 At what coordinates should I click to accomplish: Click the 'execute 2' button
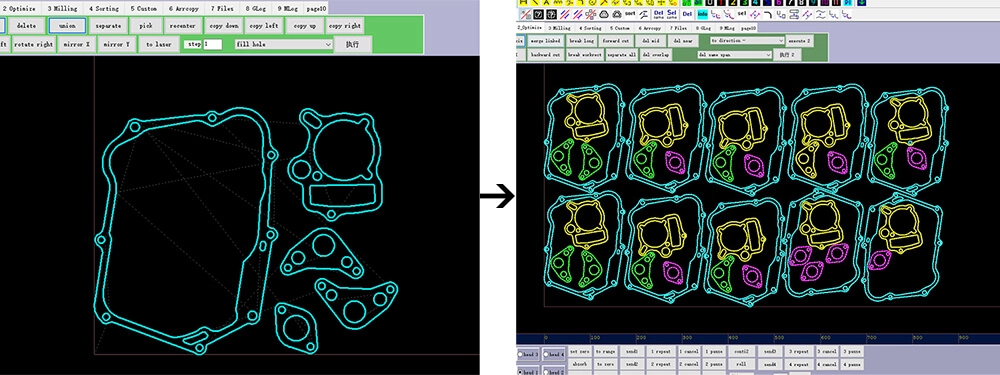coord(800,41)
